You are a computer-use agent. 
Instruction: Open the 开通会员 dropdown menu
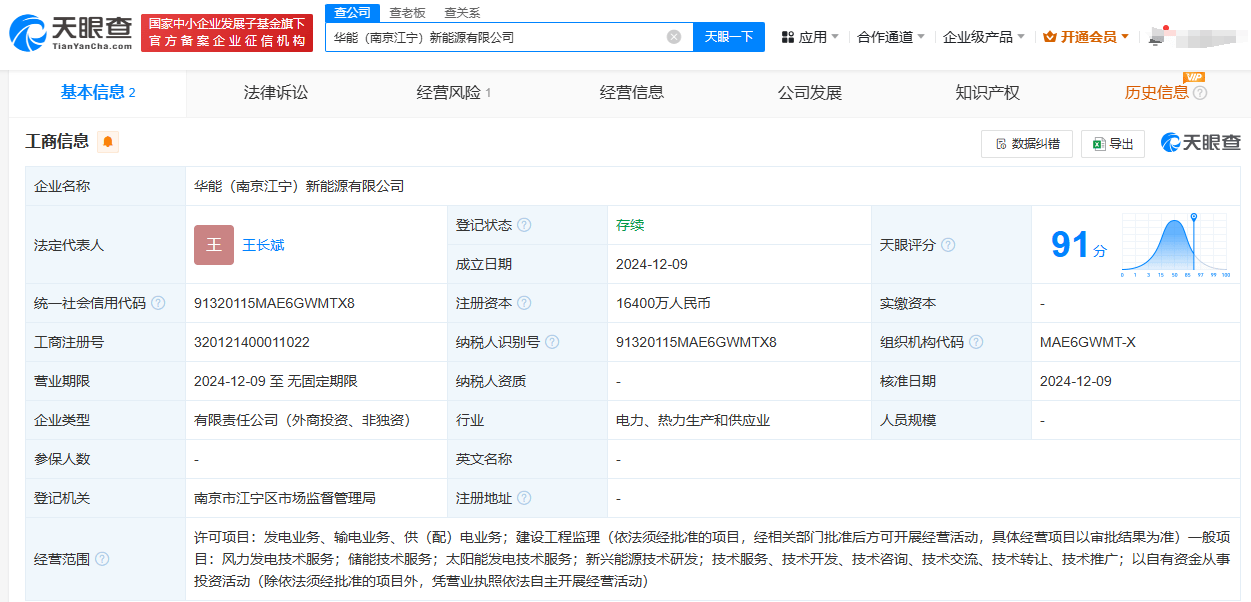[1086, 35]
